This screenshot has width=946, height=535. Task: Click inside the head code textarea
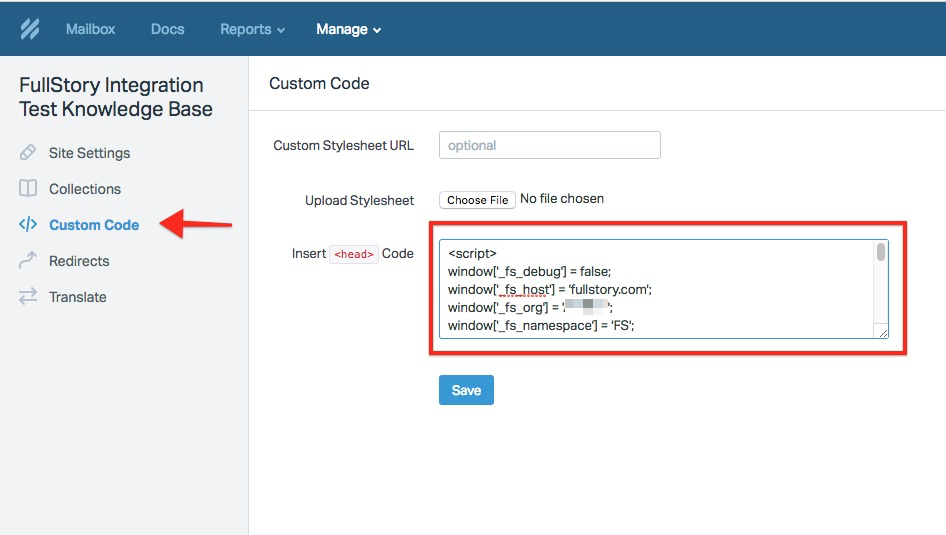655,289
